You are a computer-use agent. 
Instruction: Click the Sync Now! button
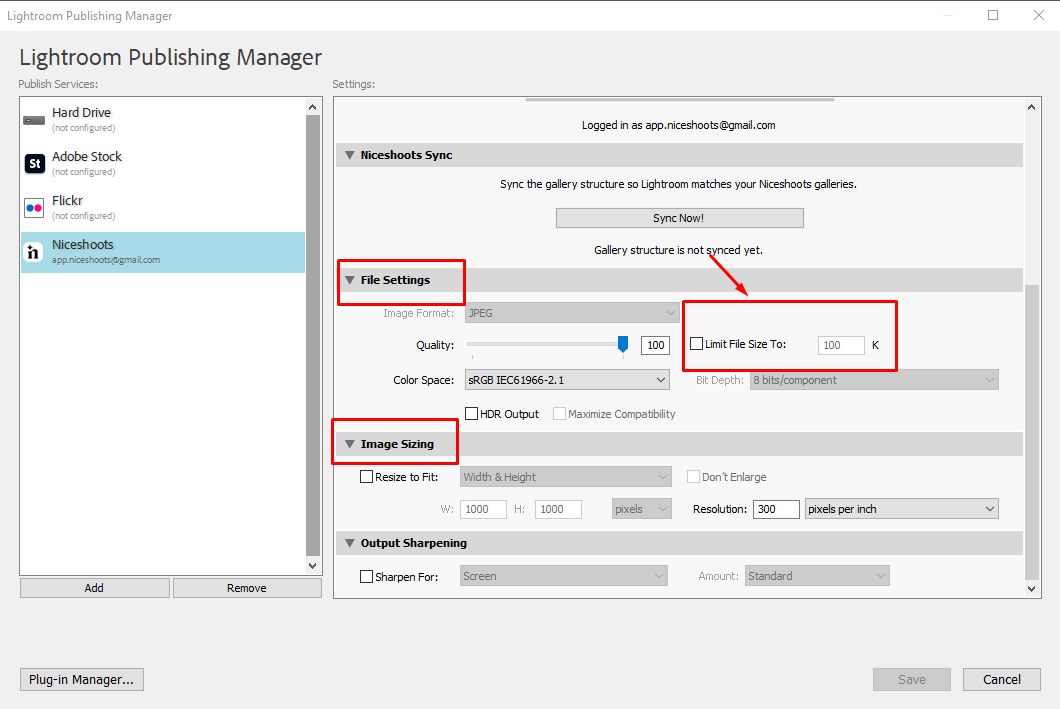[x=679, y=218]
